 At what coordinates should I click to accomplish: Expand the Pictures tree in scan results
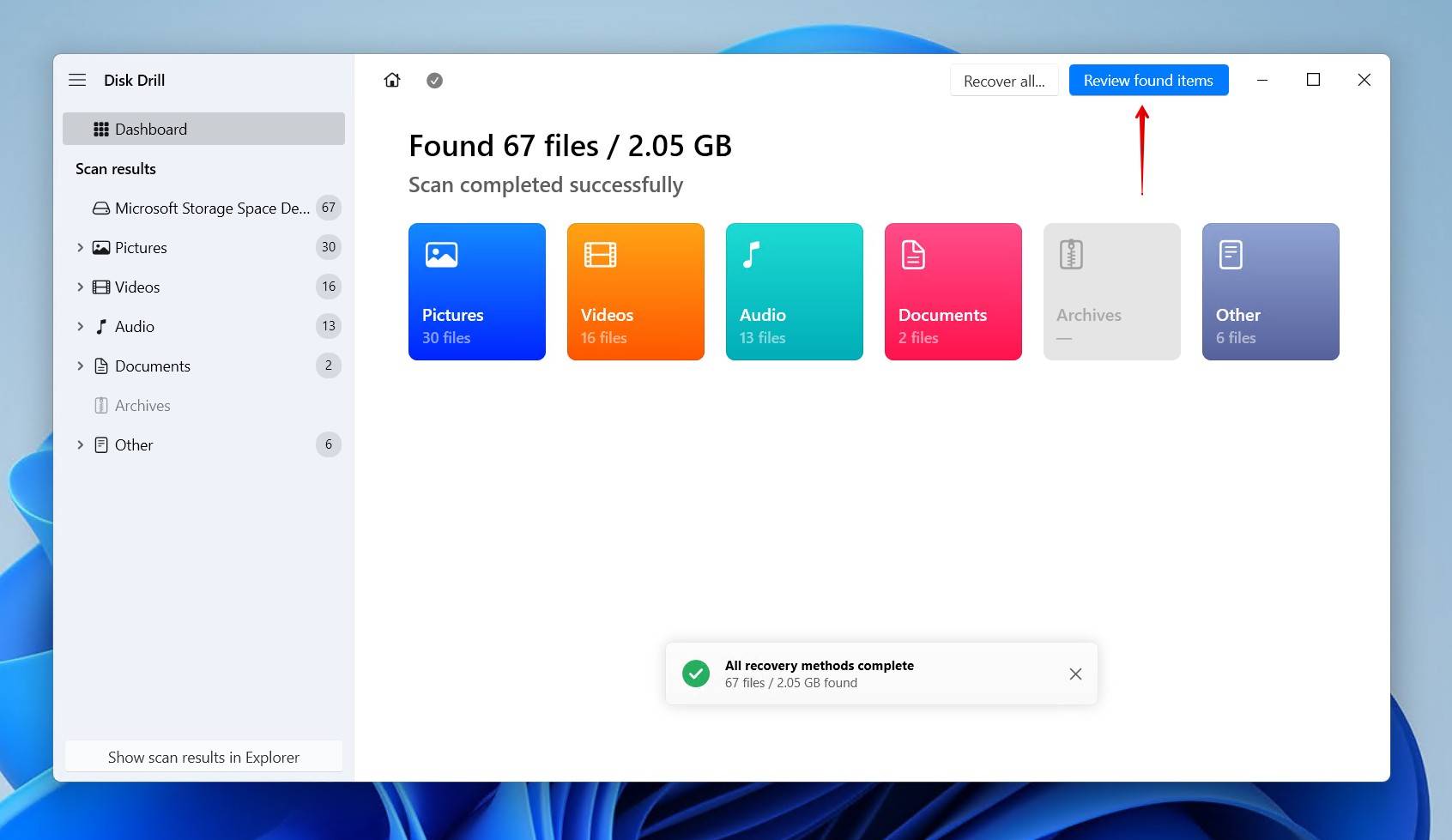82,247
